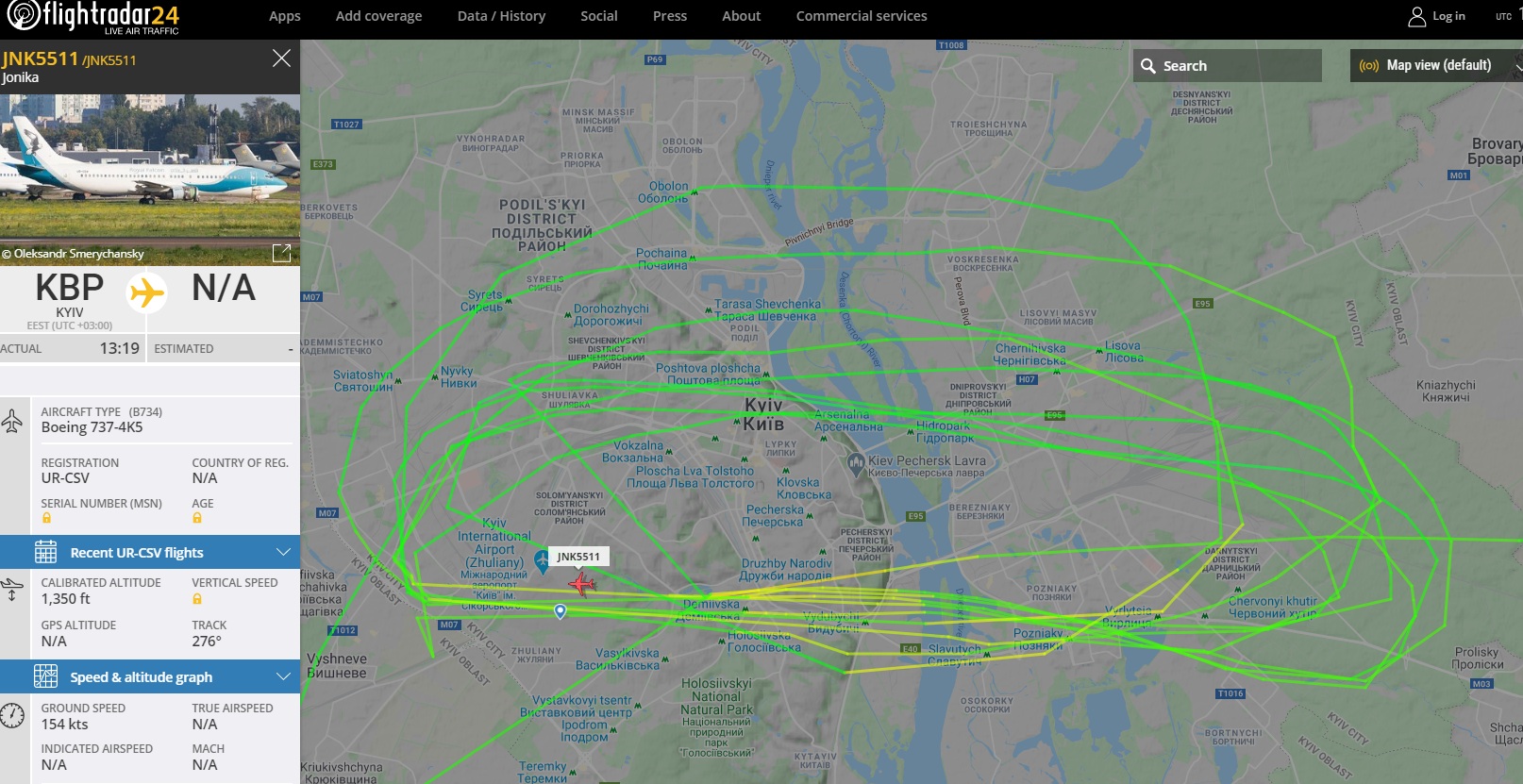Click the red JNK5511 aircraft icon on map
The width and height of the screenshot is (1523, 784).
pyautogui.click(x=581, y=585)
